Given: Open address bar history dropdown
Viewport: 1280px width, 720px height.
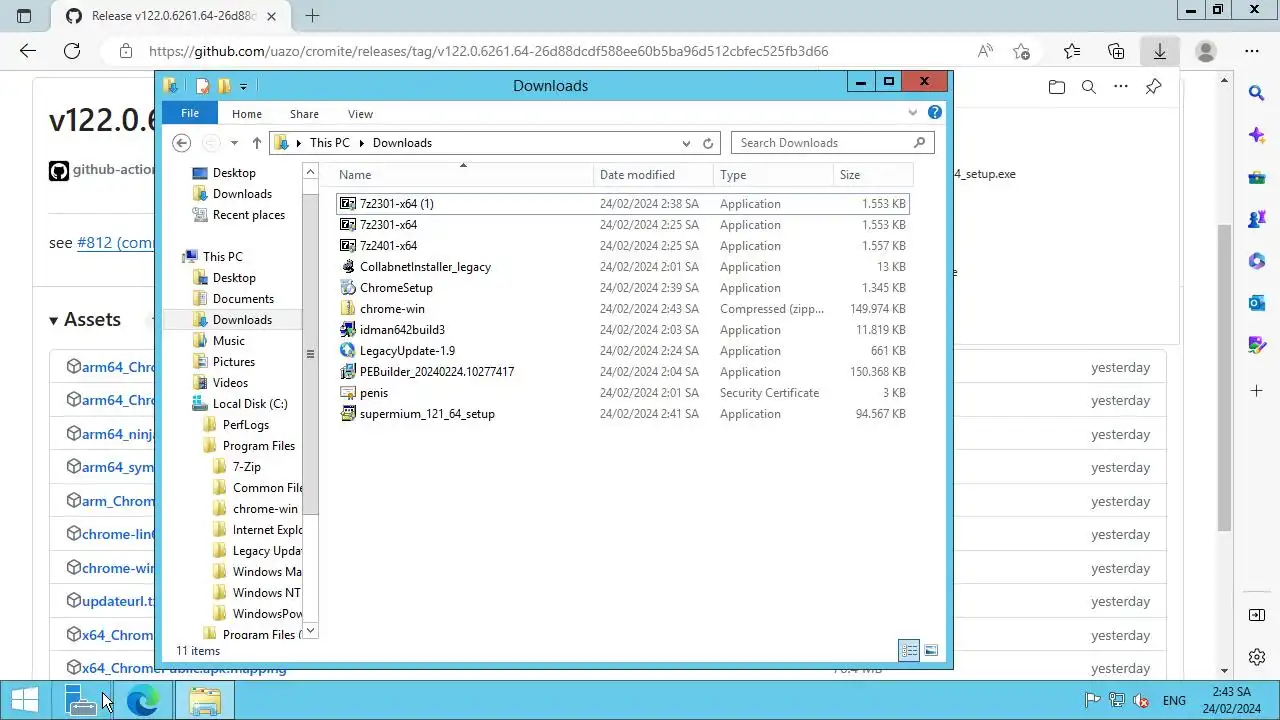Looking at the screenshot, I should pyautogui.click(x=686, y=143).
